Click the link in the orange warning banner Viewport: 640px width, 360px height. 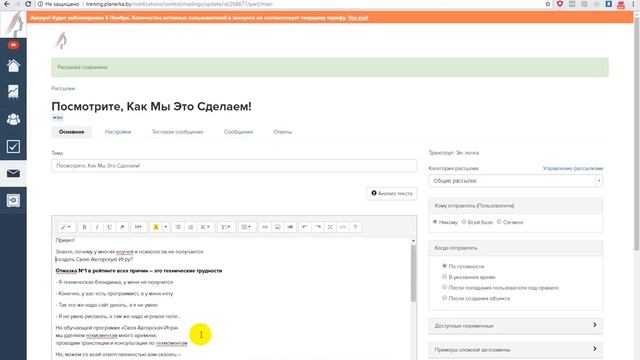click(x=358, y=18)
